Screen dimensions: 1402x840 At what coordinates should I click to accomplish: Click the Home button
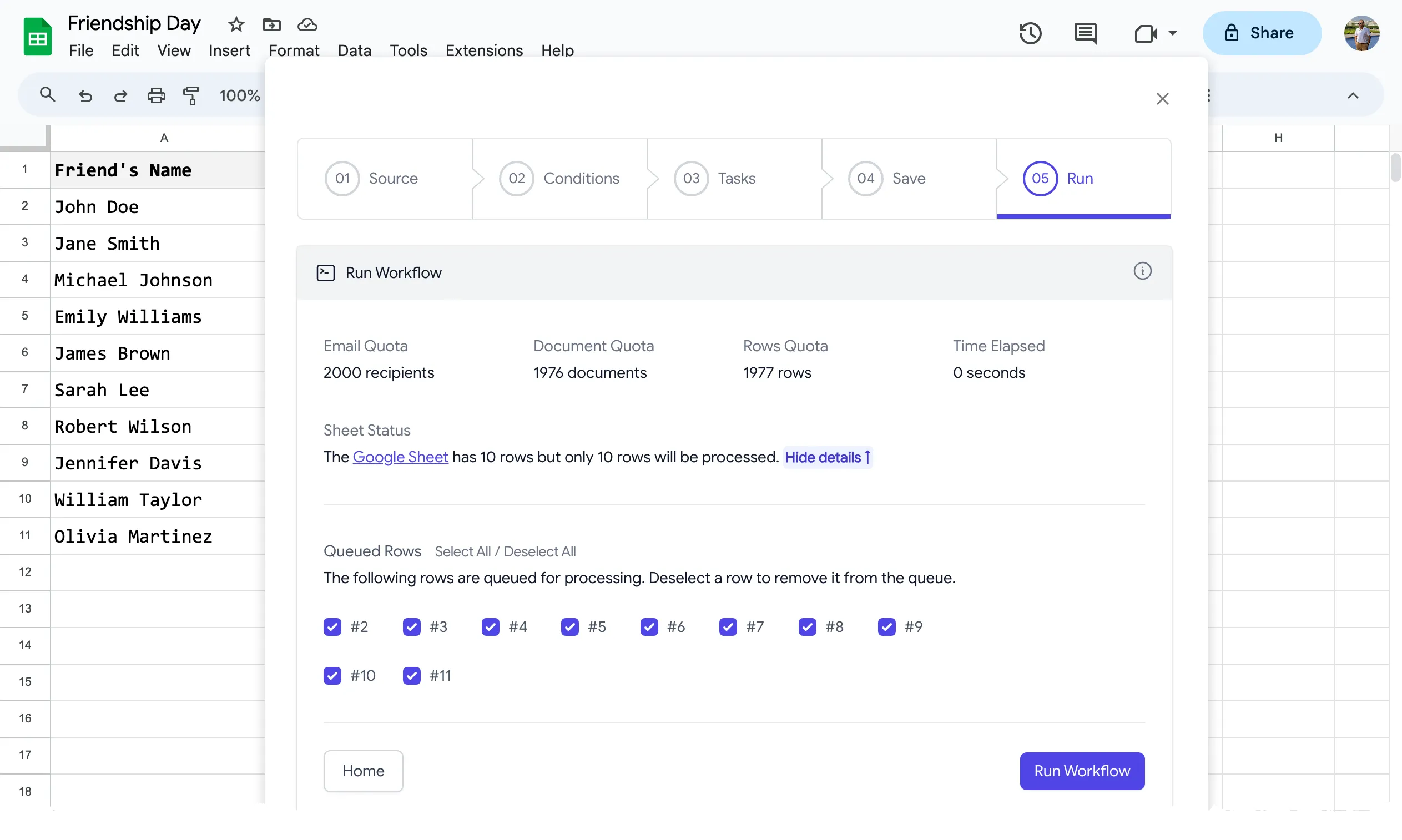point(363,771)
